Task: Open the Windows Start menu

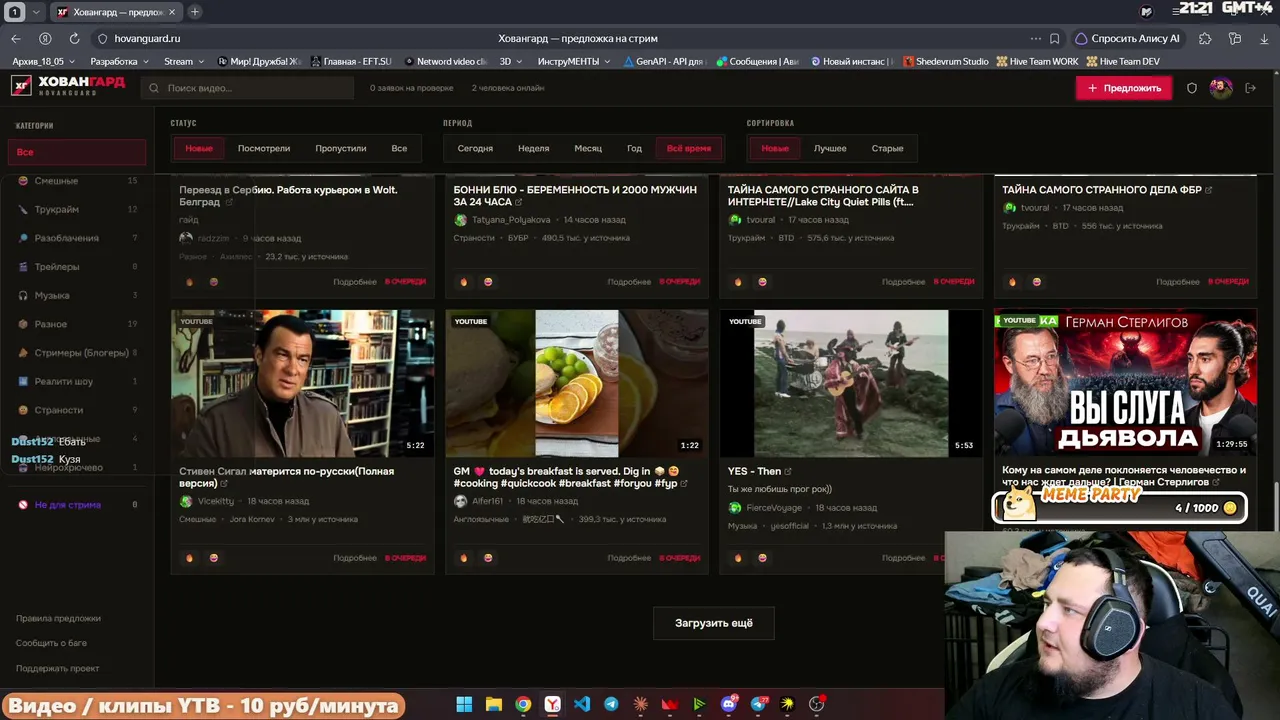Action: [464, 704]
